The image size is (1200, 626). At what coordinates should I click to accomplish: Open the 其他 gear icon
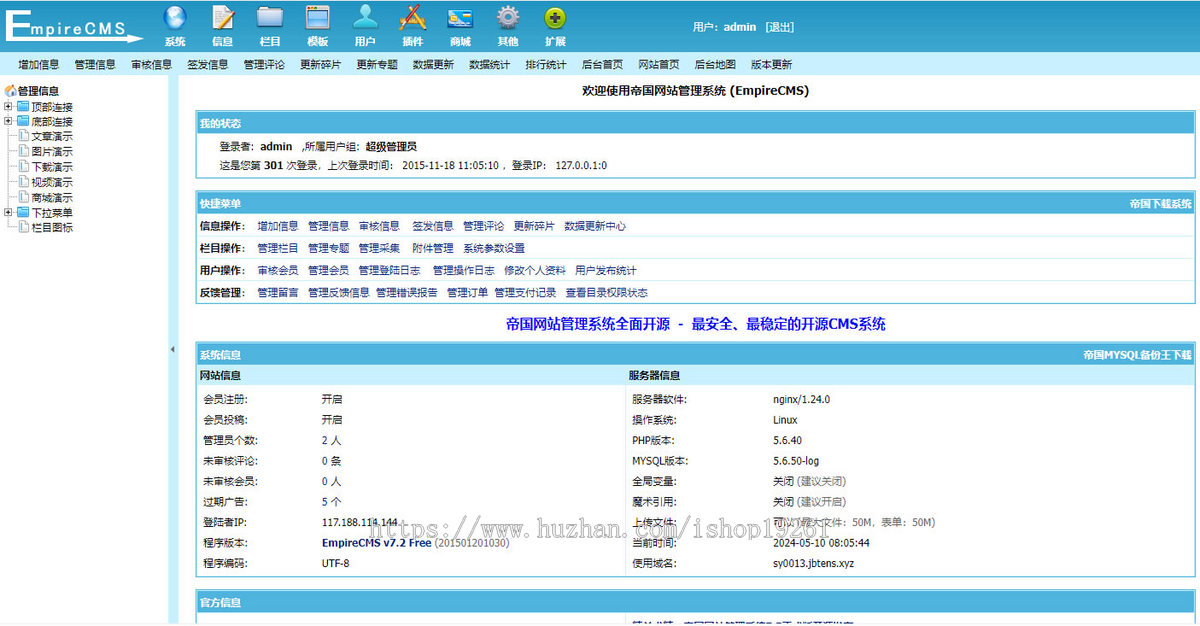click(508, 18)
